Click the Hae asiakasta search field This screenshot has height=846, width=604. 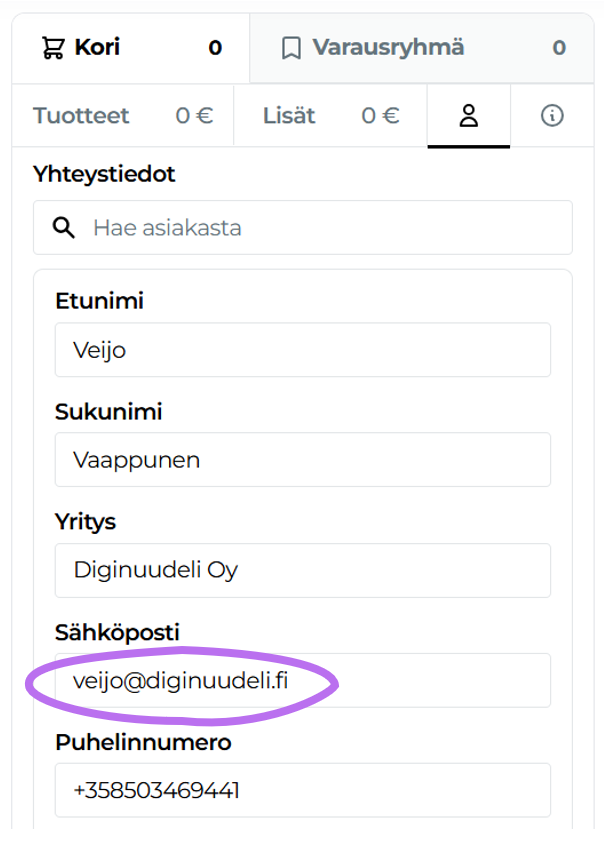point(300,227)
